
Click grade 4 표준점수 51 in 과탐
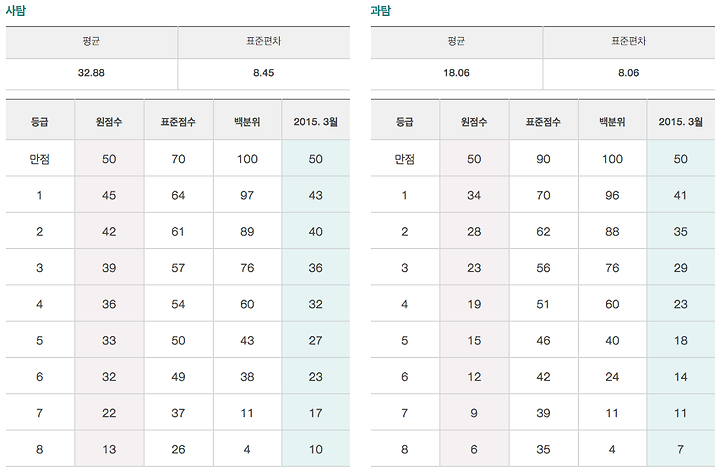543,304
